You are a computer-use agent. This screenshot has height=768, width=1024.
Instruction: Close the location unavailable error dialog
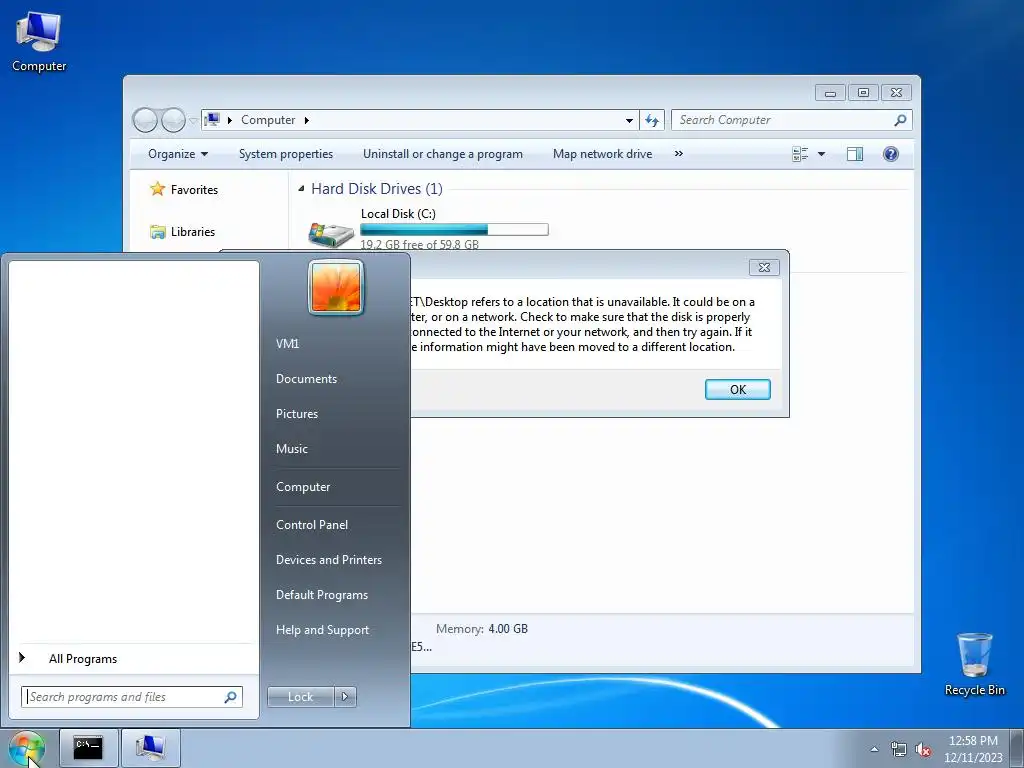[x=764, y=267]
